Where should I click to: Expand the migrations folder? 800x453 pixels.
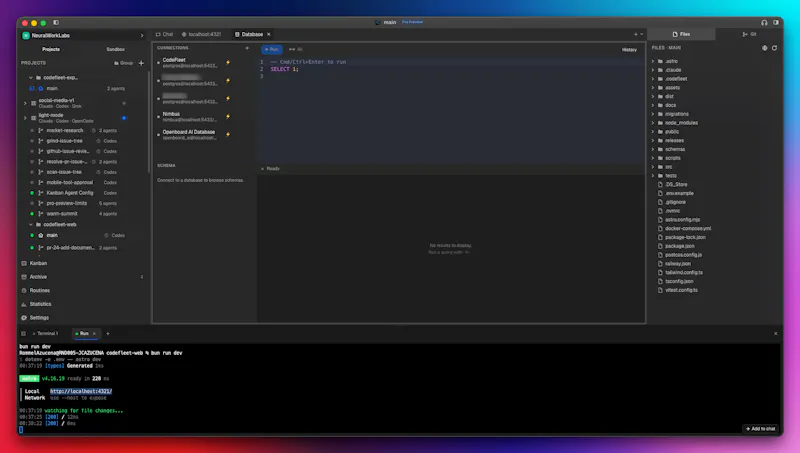[x=653, y=114]
